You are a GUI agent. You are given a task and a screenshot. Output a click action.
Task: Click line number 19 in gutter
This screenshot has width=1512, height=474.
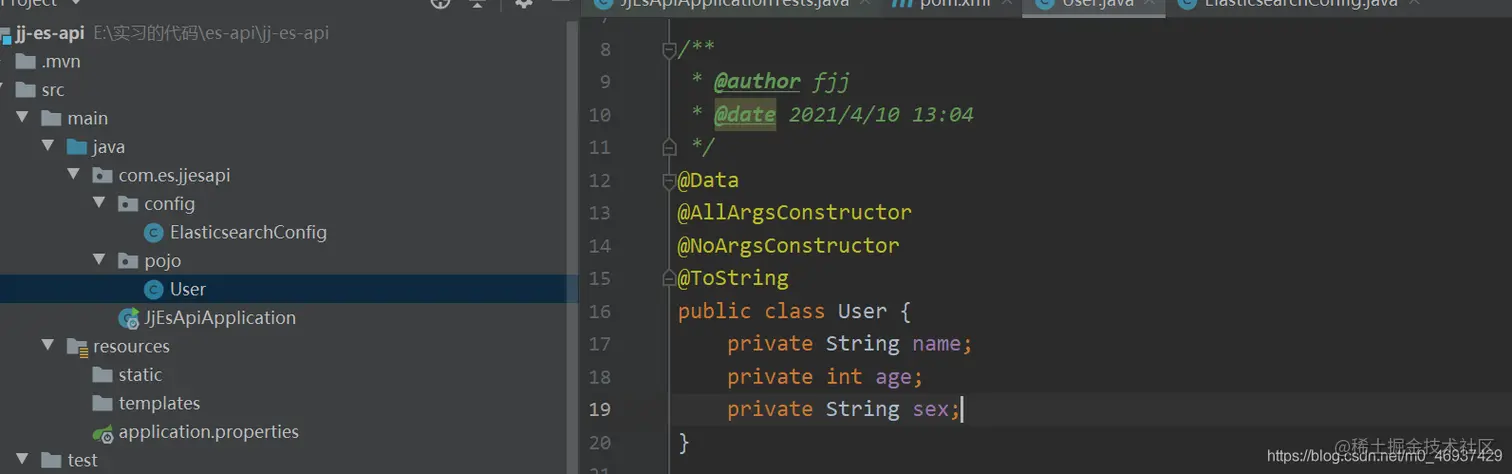(x=599, y=409)
